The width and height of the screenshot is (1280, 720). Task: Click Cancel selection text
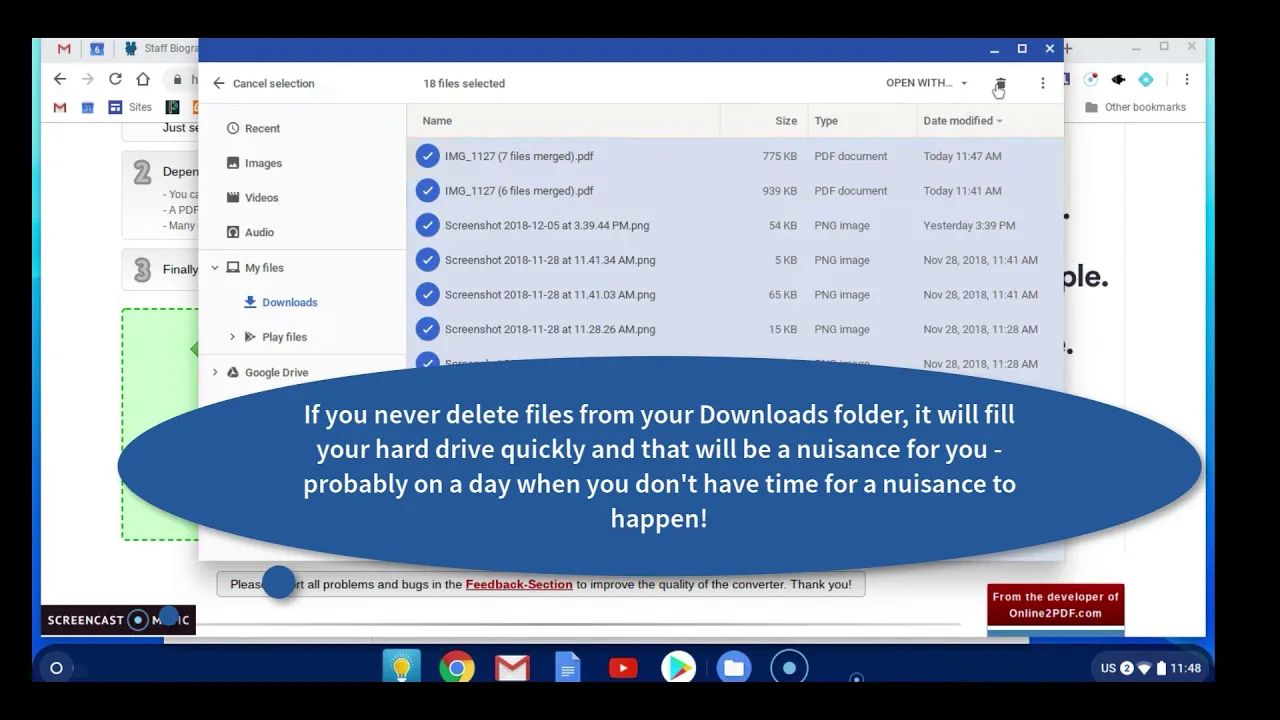coord(273,84)
